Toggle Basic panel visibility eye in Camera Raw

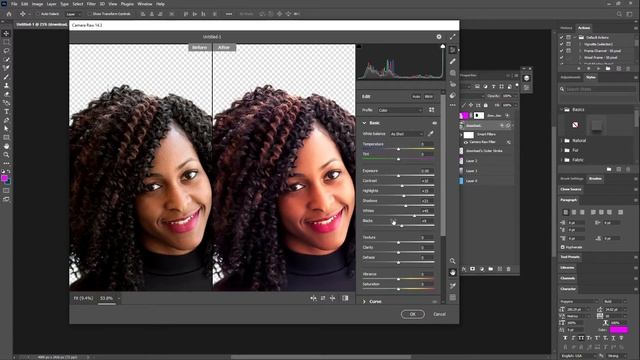pos(434,123)
